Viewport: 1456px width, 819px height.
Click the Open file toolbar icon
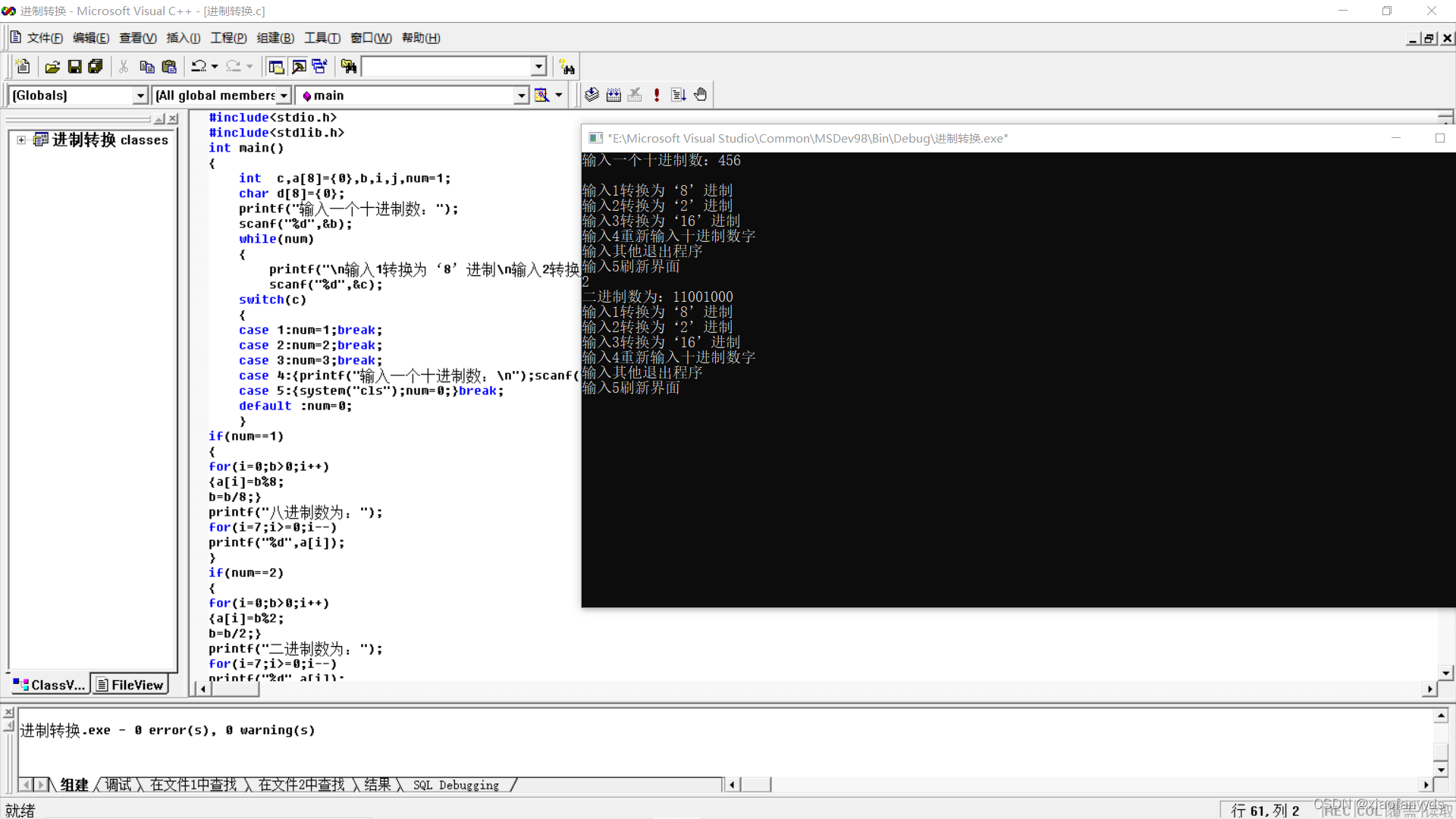[x=52, y=67]
